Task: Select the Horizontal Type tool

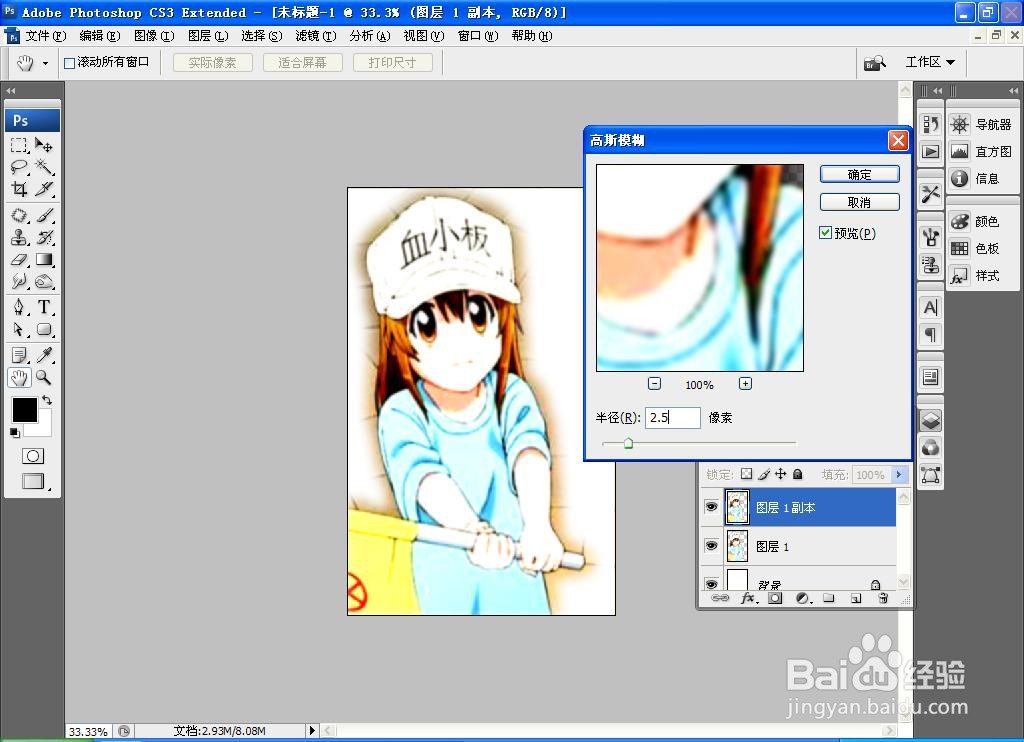Action: point(44,307)
